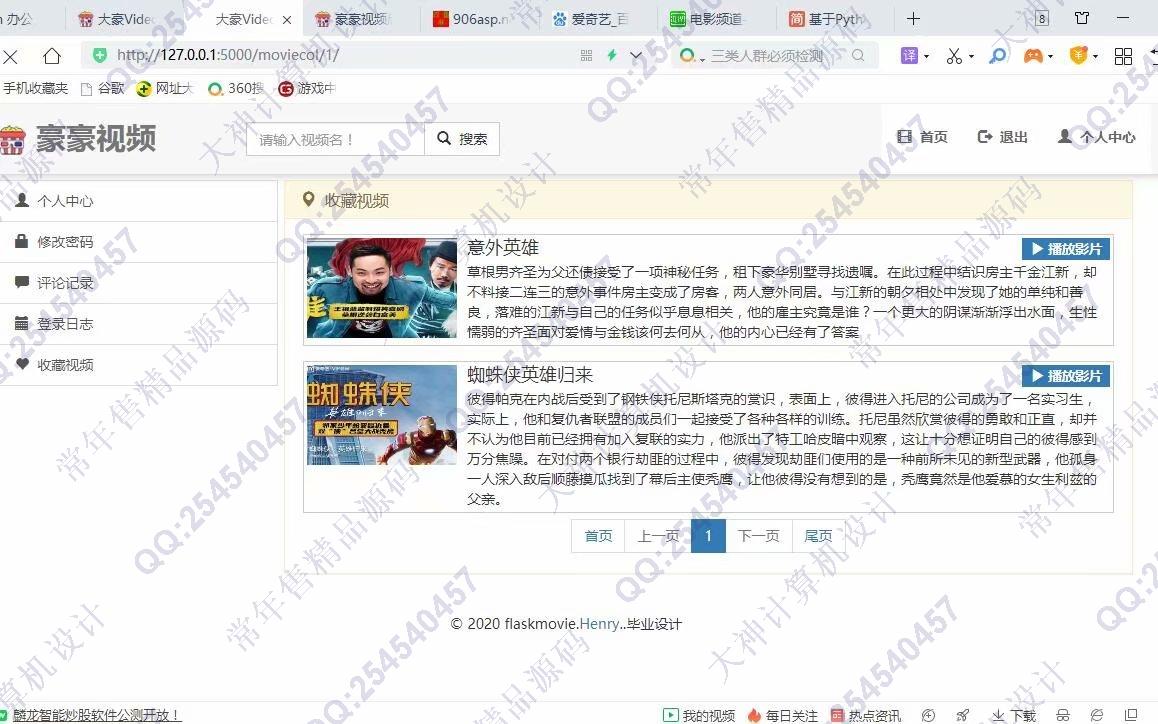Click pagination 上一页 button
This screenshot has width=1158, height=724.
(x=658, y=536)
